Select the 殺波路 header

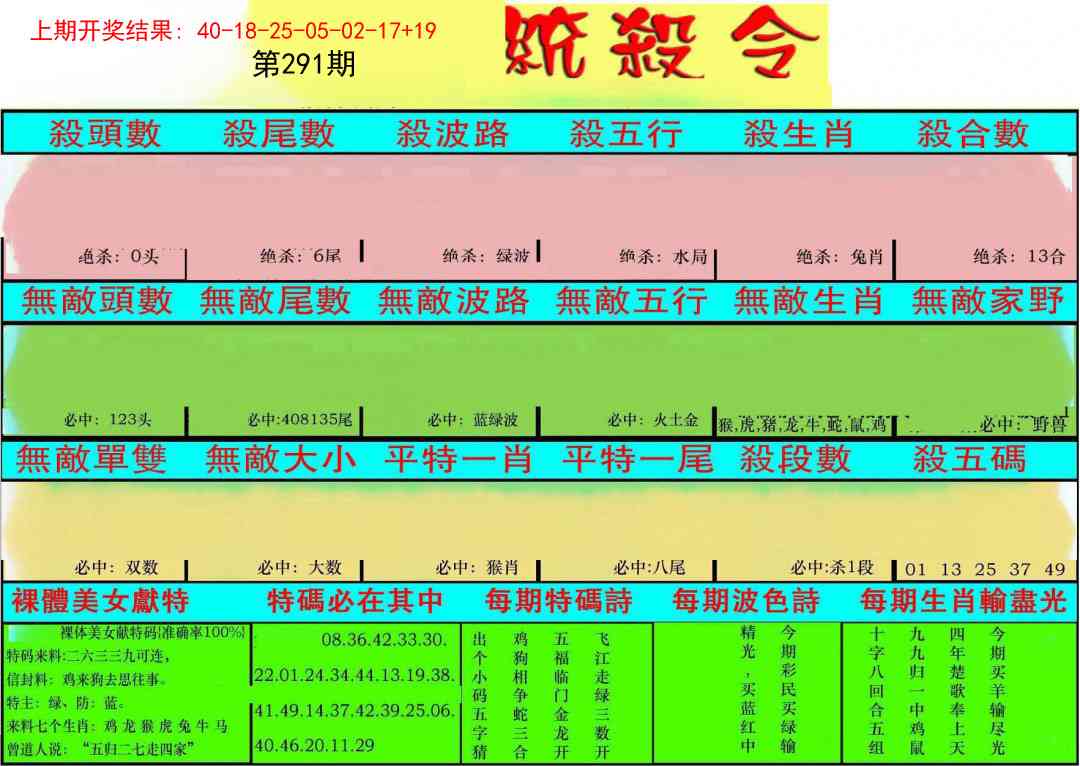pyautogui.click(x=452, y=133)
